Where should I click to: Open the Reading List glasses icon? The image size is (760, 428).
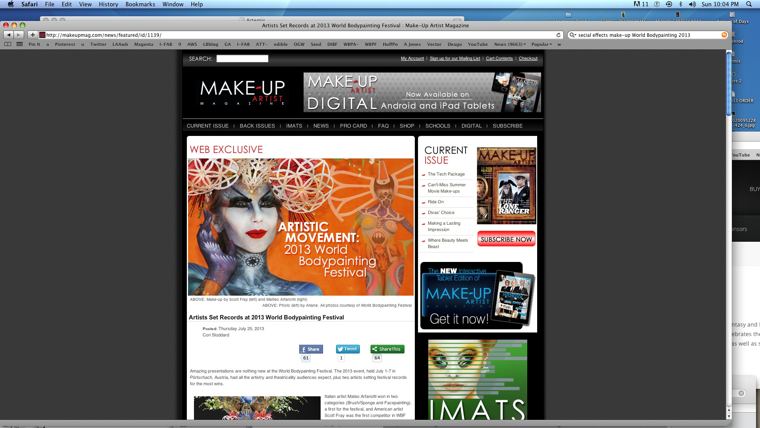click(8, 44)
